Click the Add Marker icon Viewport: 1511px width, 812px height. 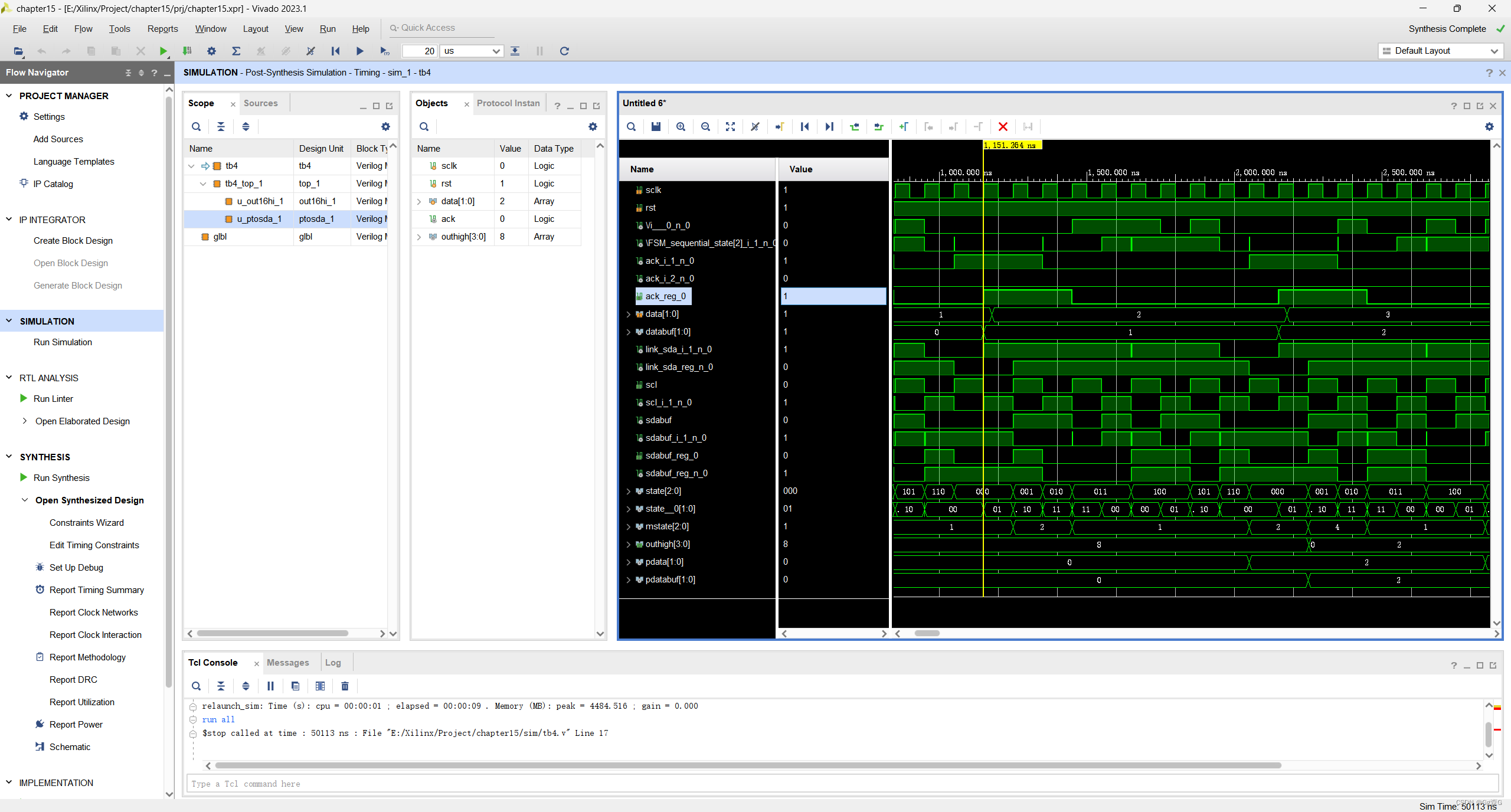pos(903,126)
